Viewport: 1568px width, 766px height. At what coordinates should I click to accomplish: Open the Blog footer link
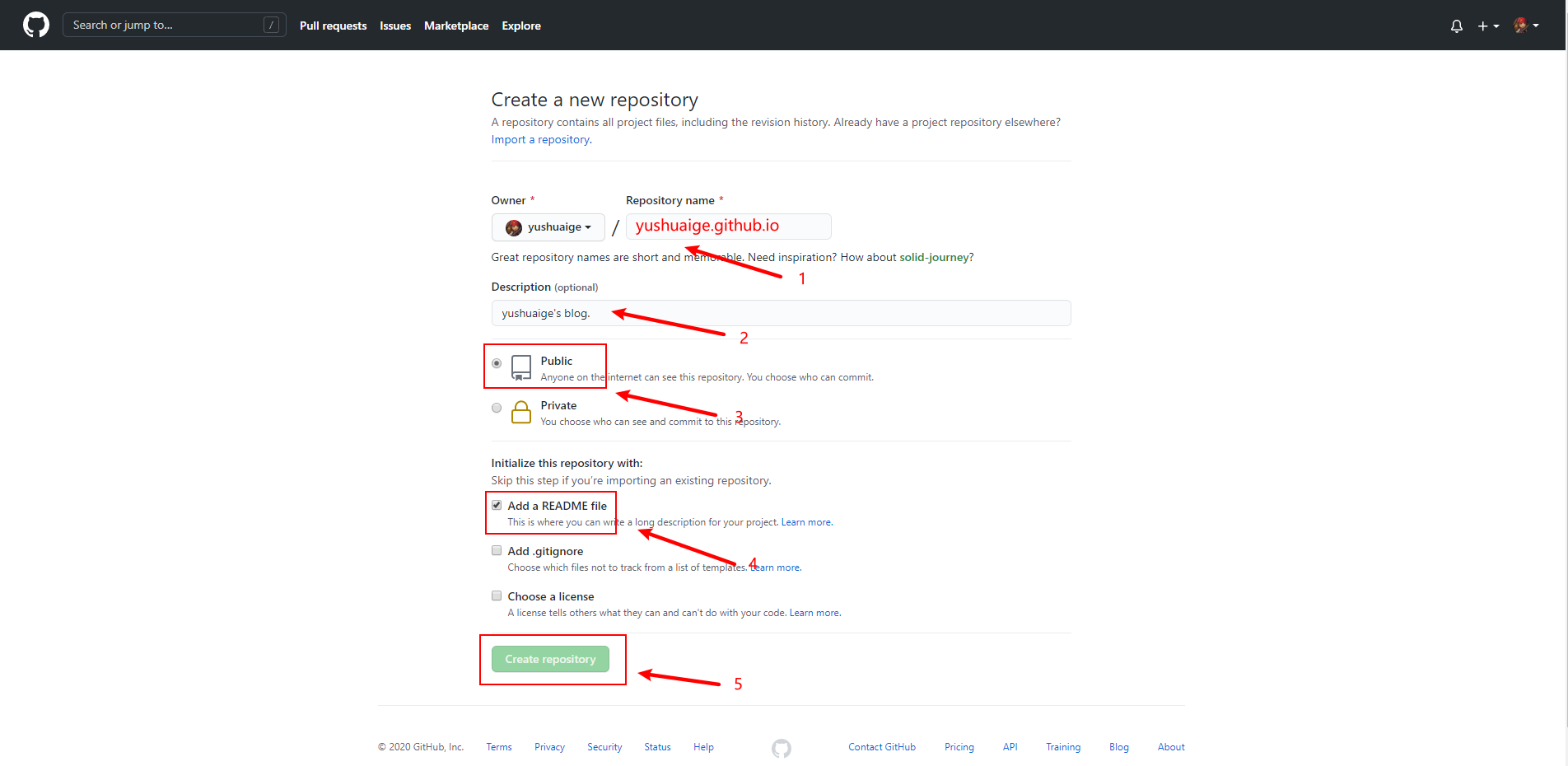(1119, 747)
